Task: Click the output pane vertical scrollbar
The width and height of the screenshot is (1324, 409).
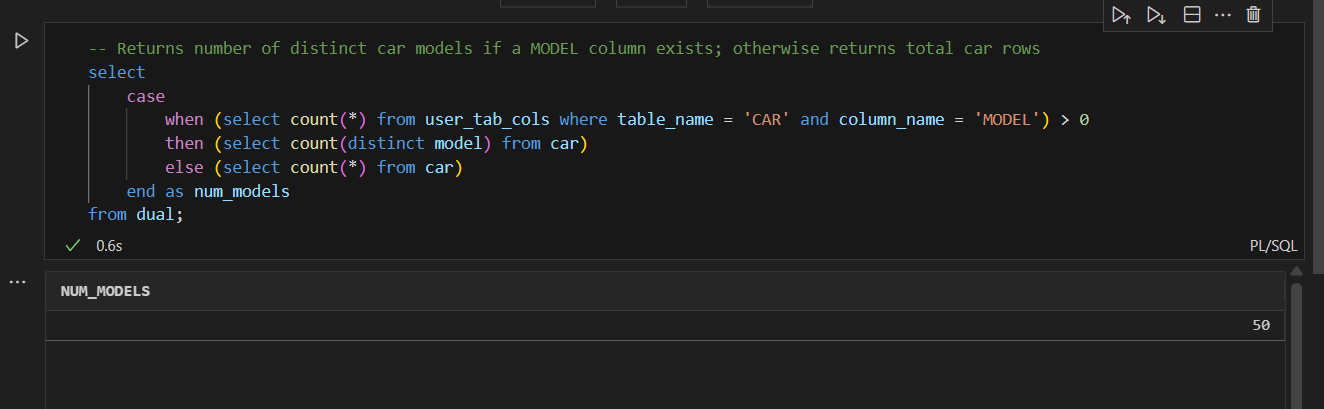Action: click(x=1296, y=340)
